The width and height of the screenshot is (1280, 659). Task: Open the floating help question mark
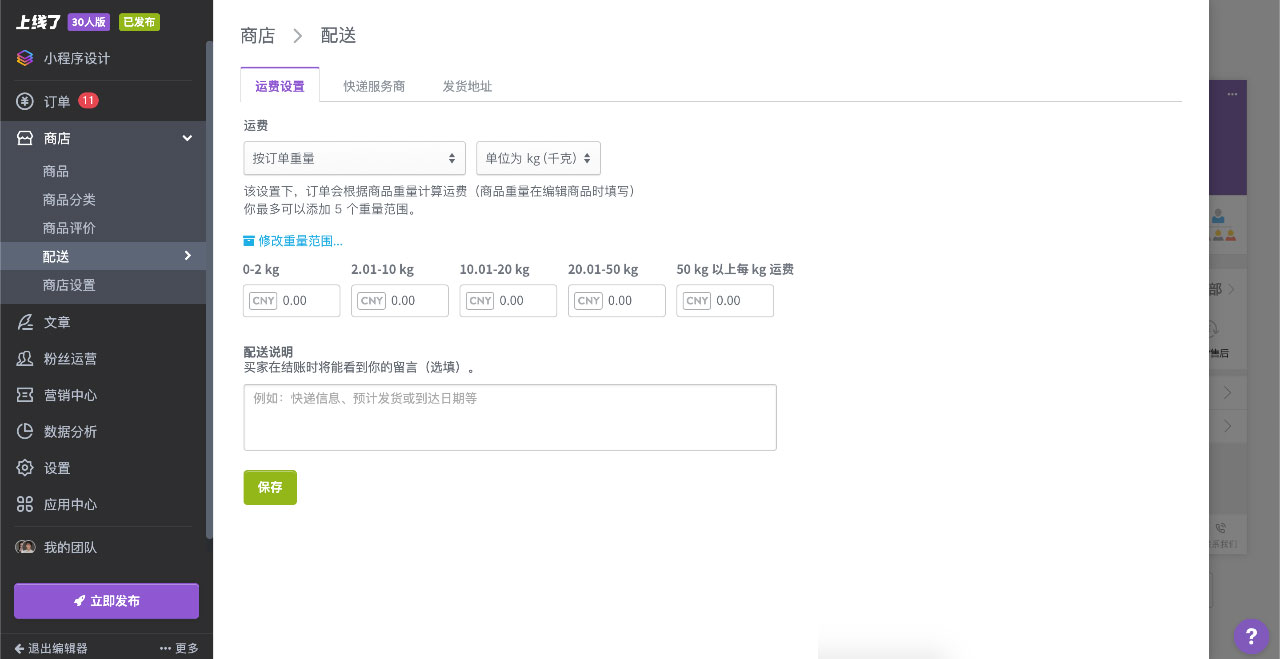coord(1251,636)
